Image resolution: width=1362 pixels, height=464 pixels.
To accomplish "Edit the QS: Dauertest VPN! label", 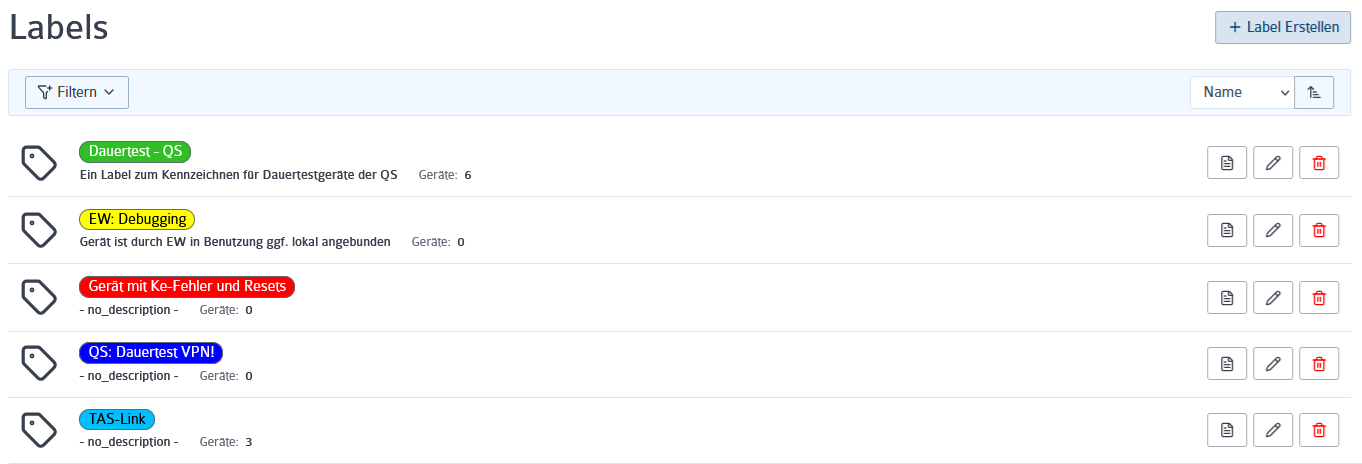I will tap(1273, 364).
